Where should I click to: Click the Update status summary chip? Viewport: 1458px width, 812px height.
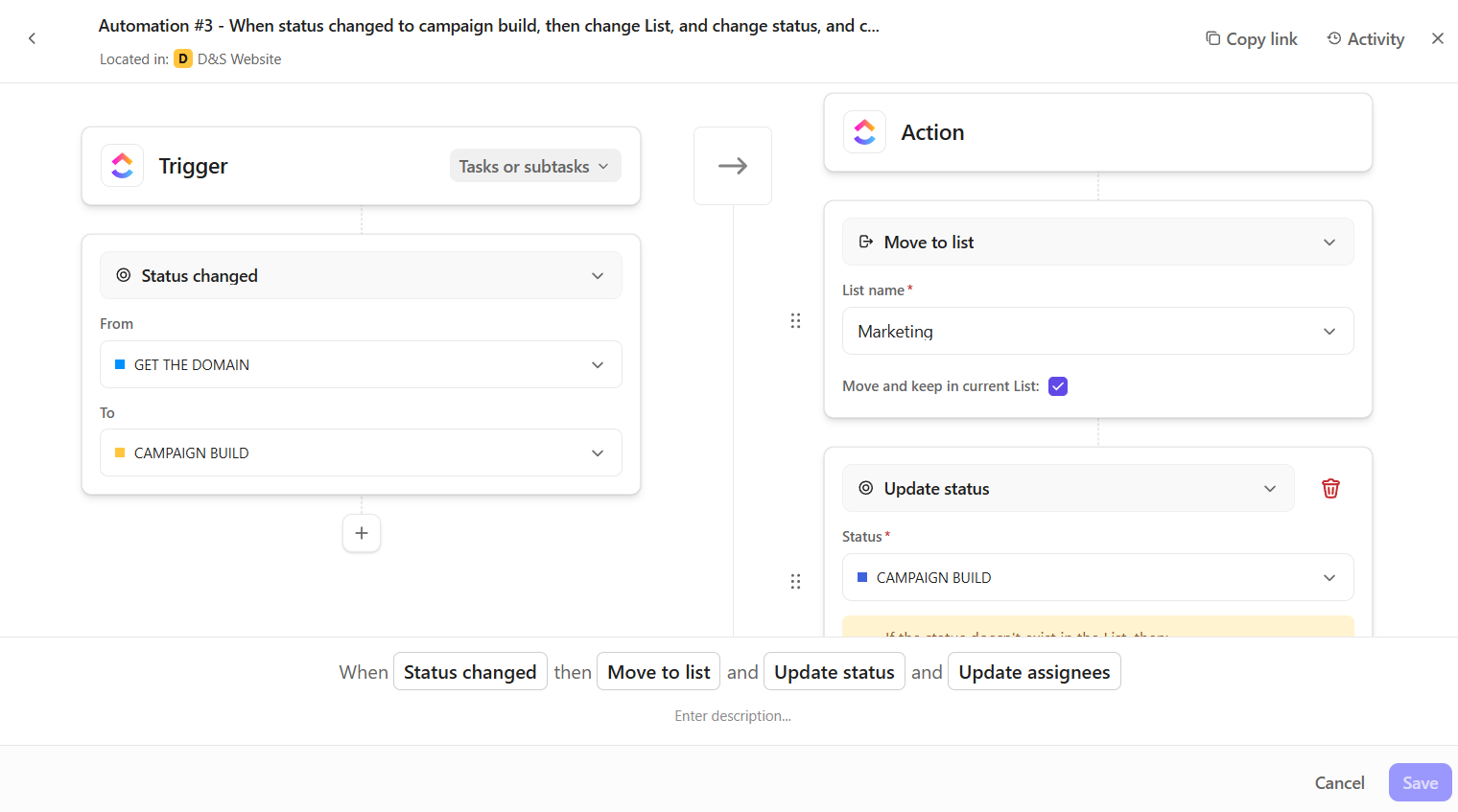835,672
